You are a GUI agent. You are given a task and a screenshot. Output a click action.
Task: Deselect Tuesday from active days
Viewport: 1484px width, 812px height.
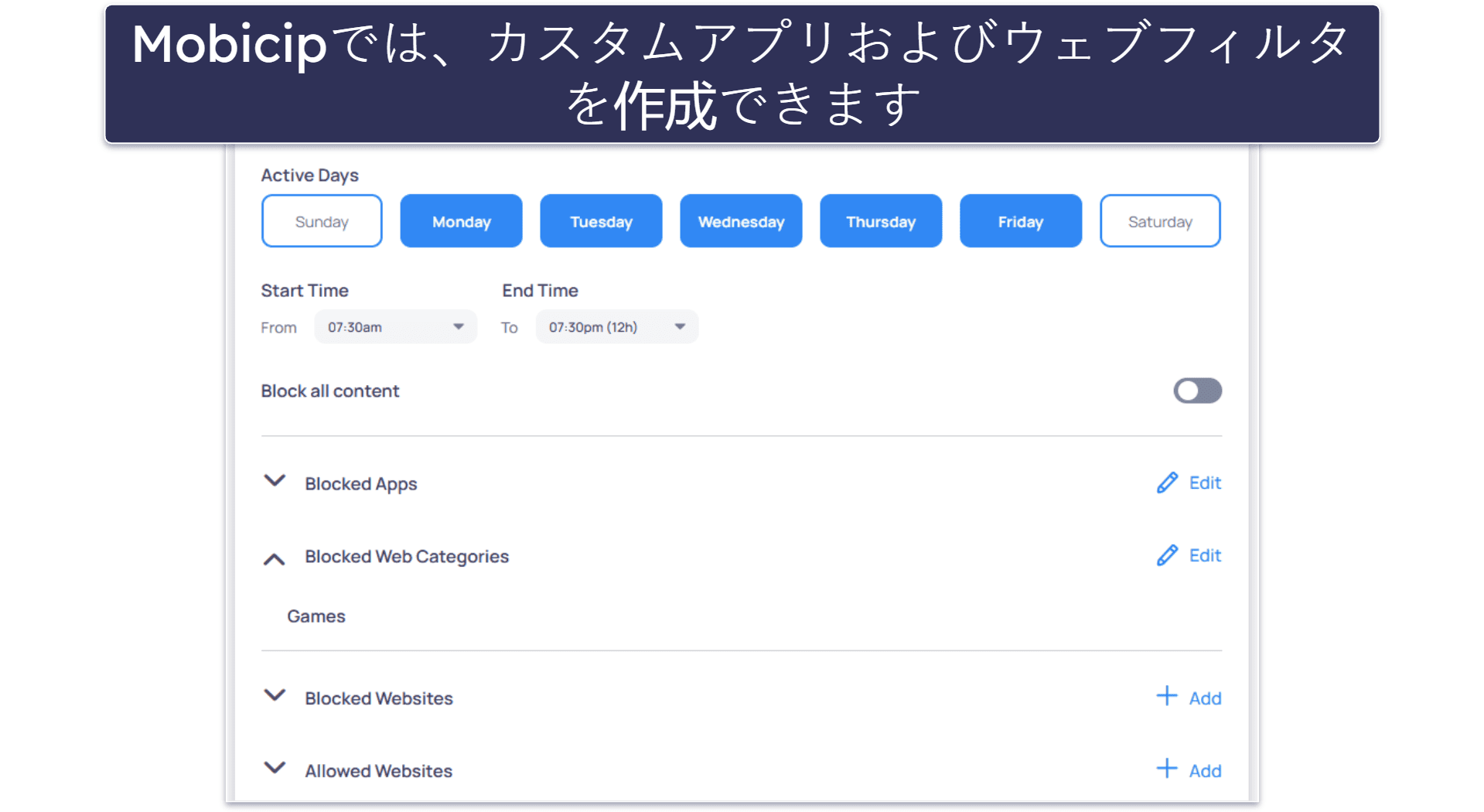coord(601,221)
